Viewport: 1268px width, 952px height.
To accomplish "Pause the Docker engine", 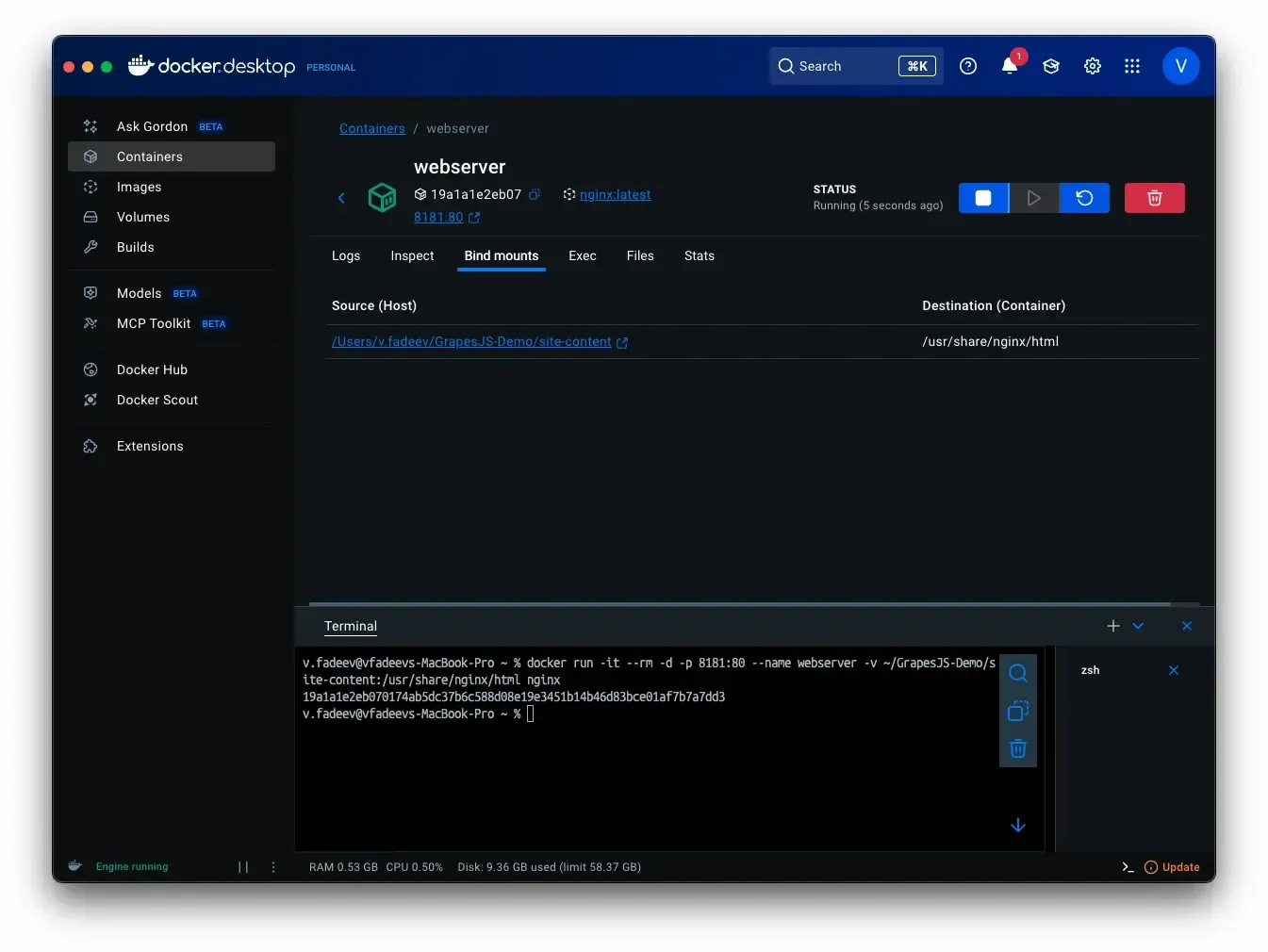I will tap(243, 867).
